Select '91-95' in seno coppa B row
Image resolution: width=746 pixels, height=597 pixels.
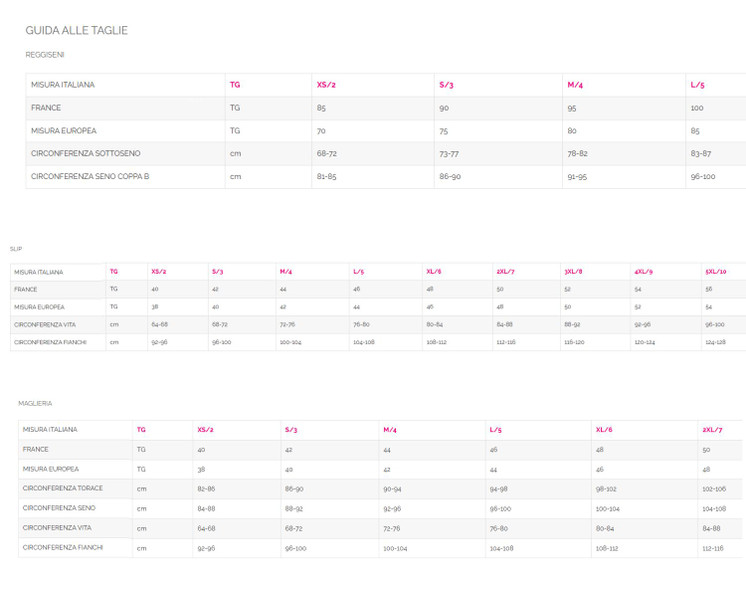577,176
